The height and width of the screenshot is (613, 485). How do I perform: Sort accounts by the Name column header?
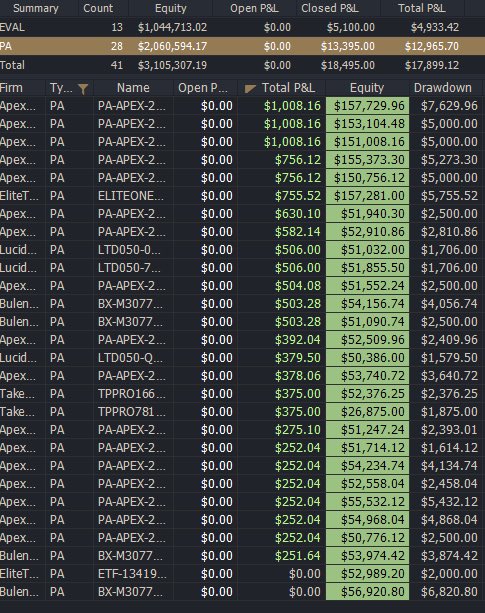pyautogui.click(x=133, y=88)
